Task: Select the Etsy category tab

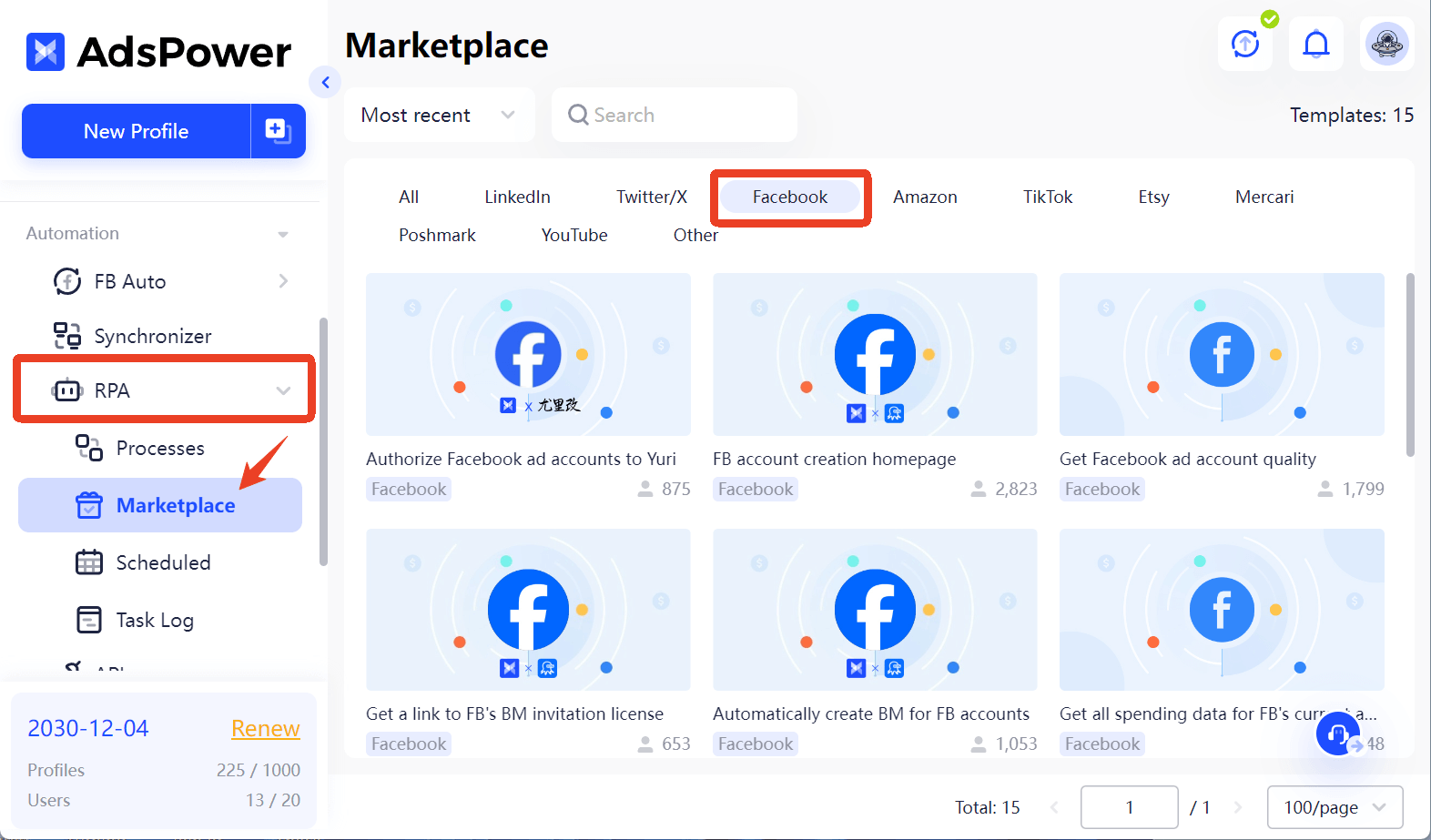Action: coord(1153,197)
